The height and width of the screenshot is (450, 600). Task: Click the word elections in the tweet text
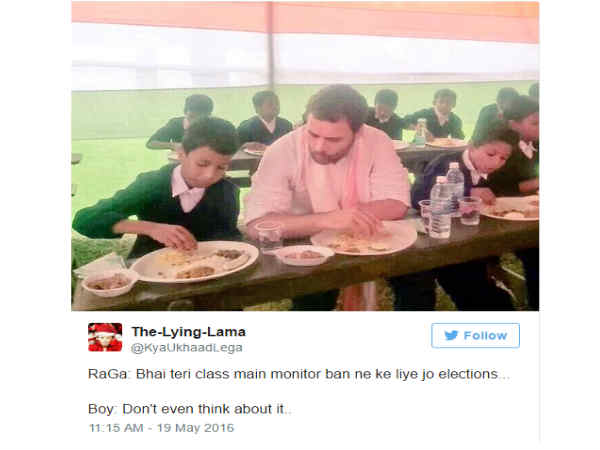474,374
